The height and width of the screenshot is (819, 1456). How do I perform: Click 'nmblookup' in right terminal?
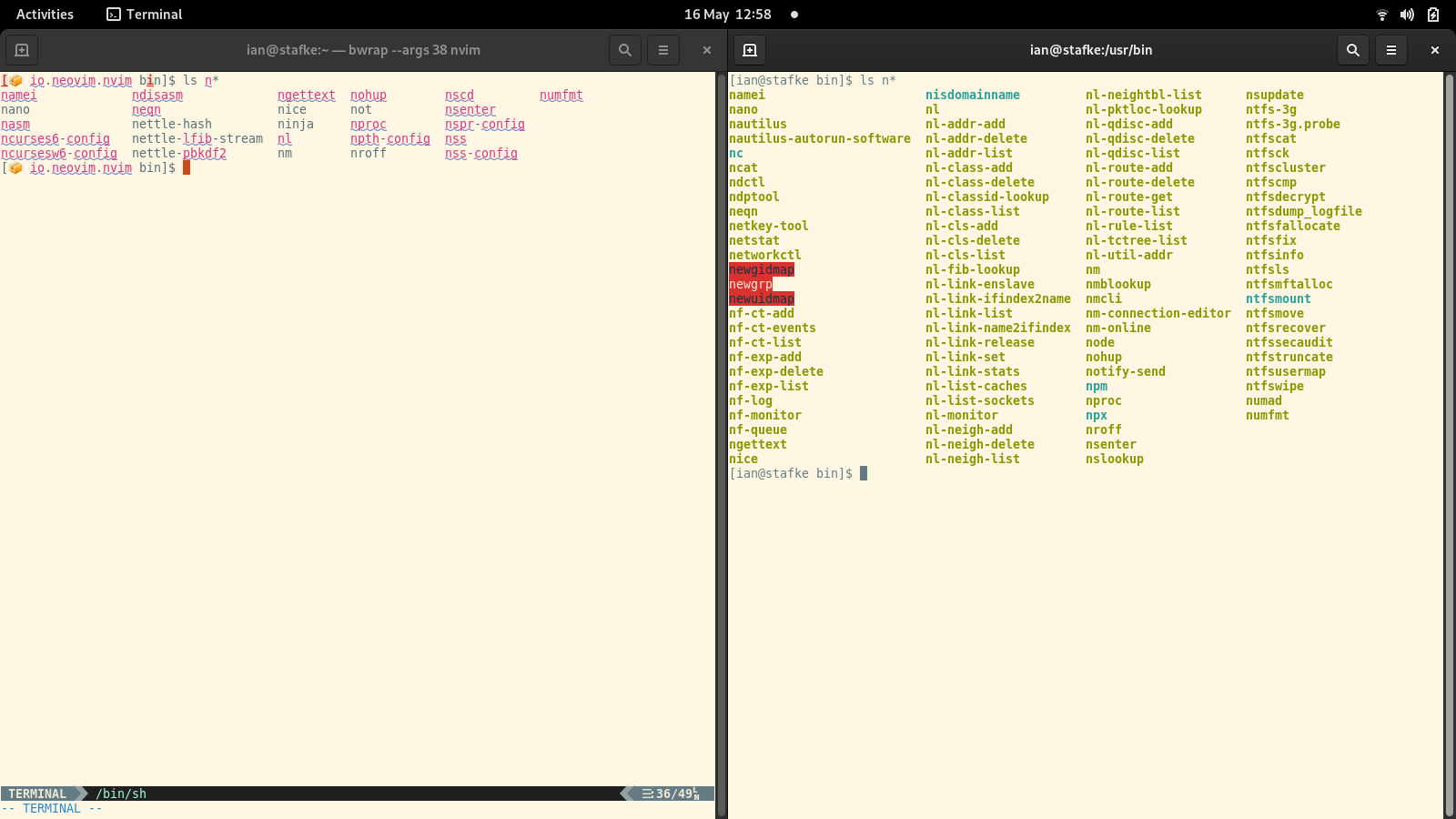point(1118,284)
